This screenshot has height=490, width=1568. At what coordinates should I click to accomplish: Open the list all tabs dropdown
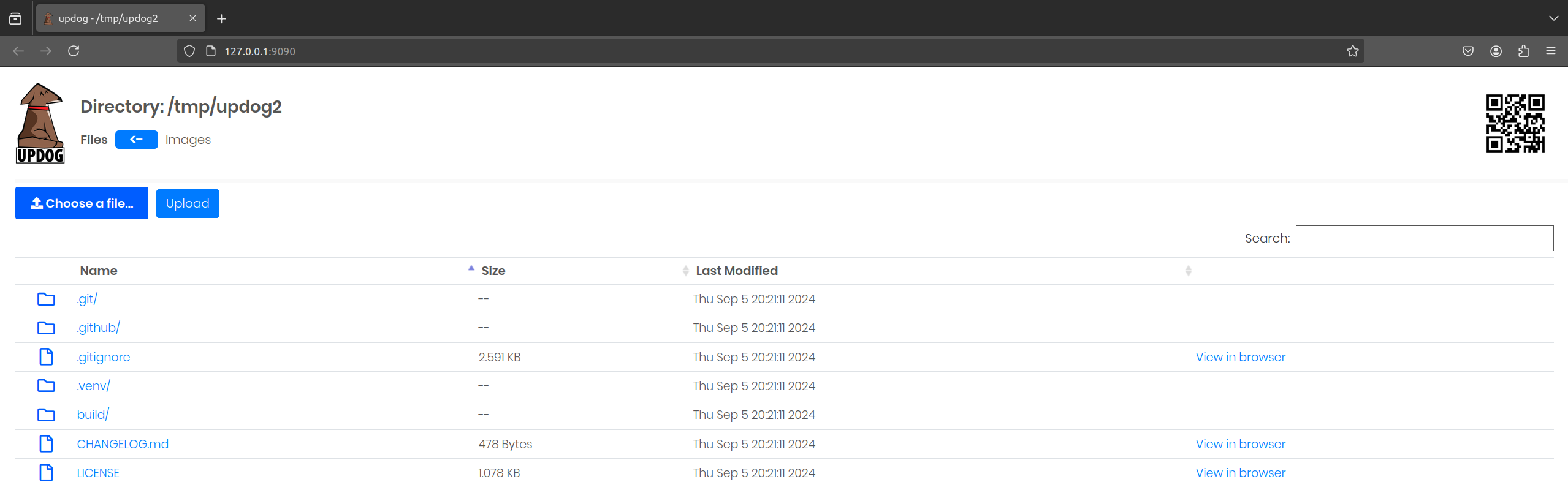(1554, 18)
